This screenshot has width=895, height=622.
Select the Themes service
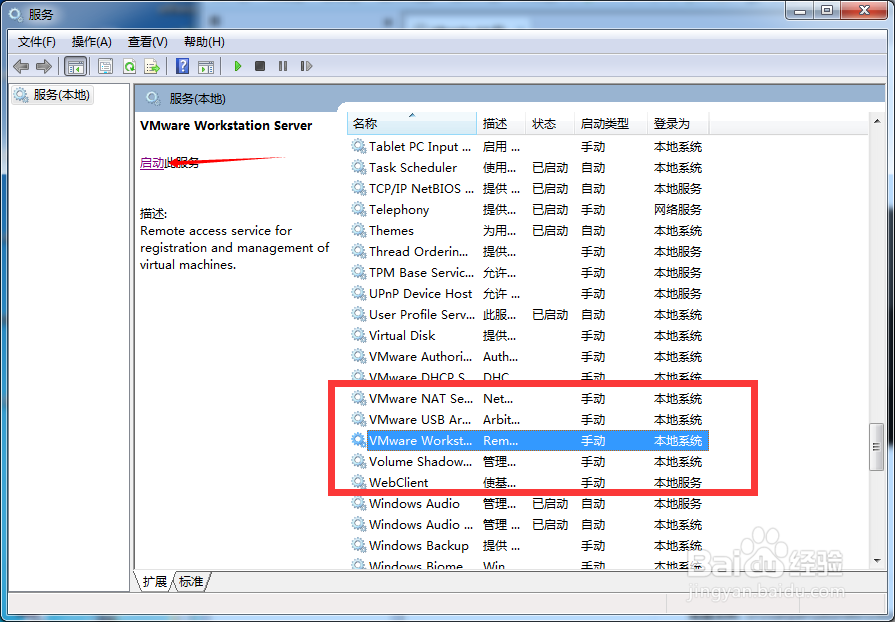[x=529, y=231]
